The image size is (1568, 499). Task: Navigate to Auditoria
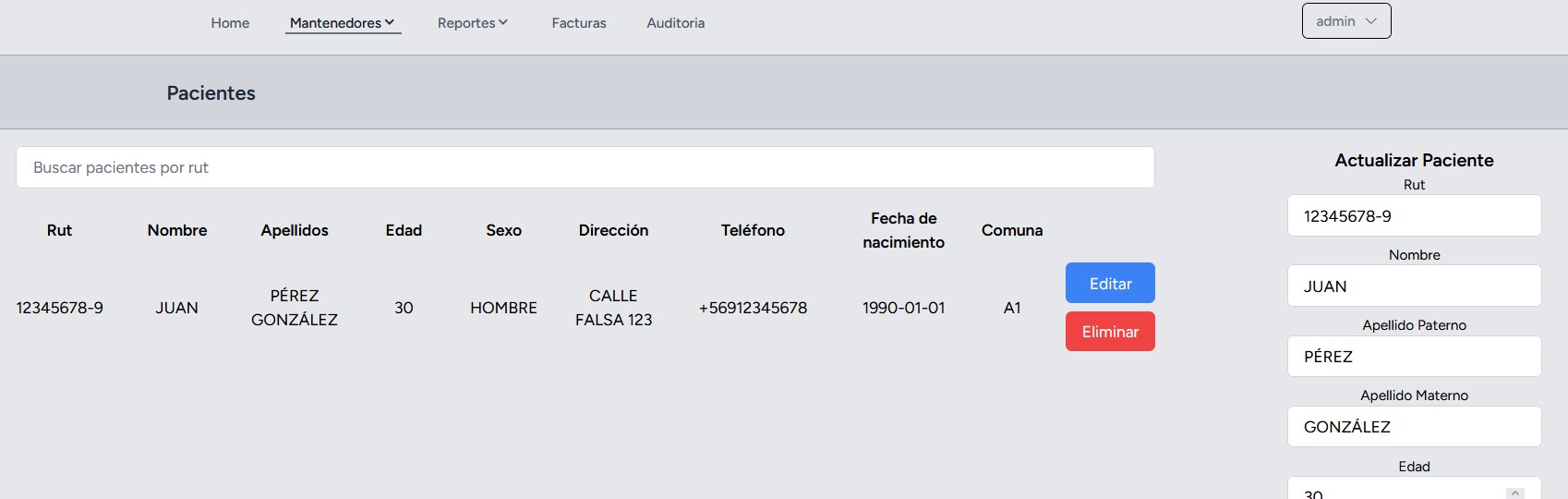click(x=675, y=23)
